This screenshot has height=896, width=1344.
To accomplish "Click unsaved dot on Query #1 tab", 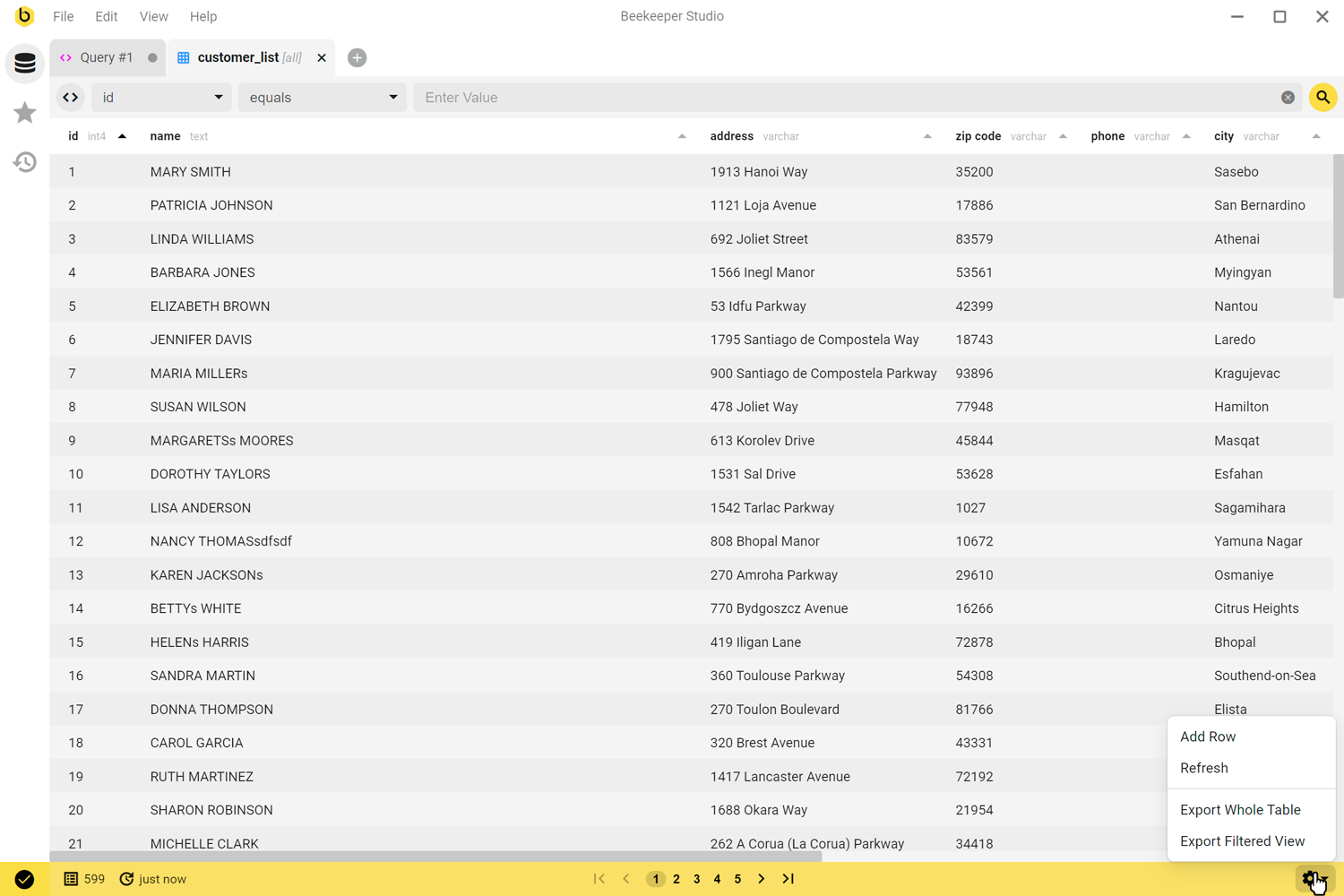I will tap(152, 57).
